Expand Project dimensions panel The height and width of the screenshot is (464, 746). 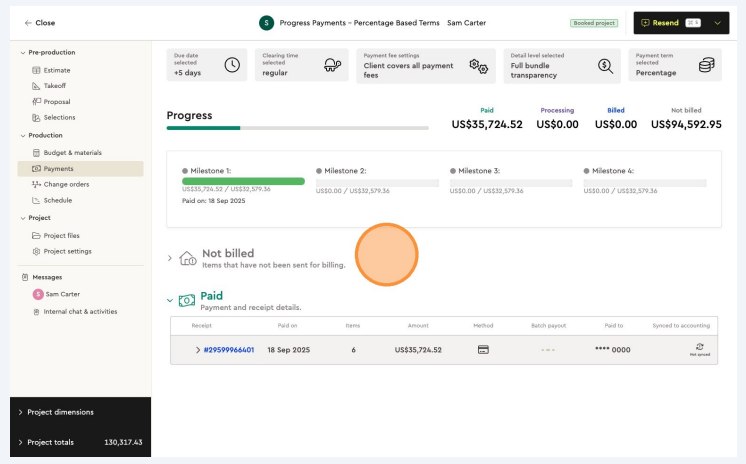(x=20, y=412)
